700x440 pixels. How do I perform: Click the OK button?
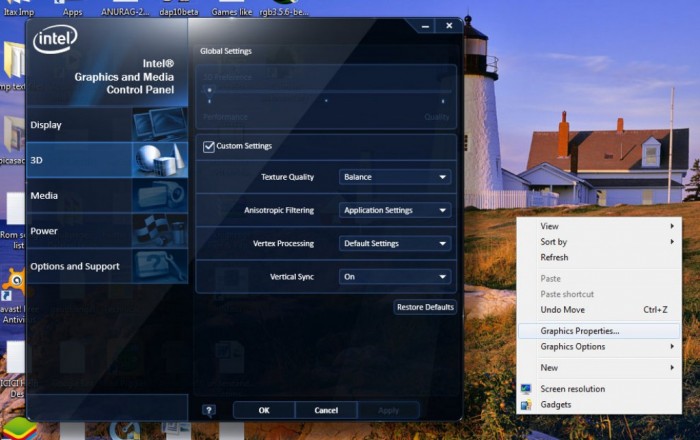click(264, 410)
